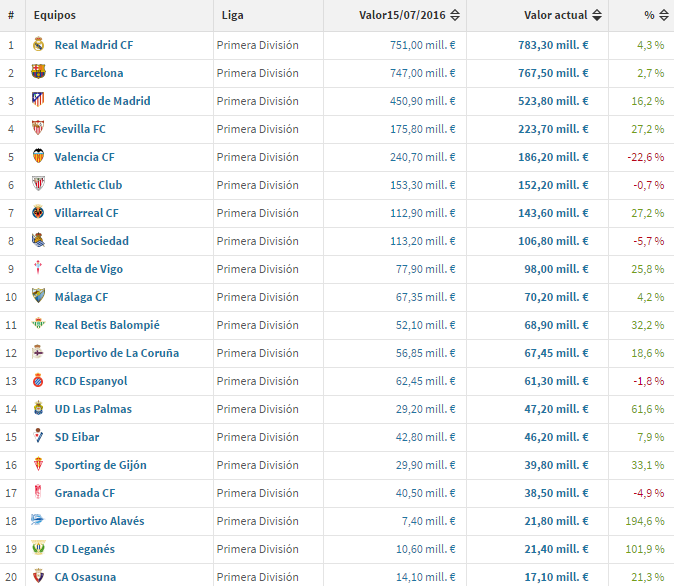Screen dimensions: 679x586
Task: Click the 240,70 mill. € past value
Action: click(x=423, y=157)
